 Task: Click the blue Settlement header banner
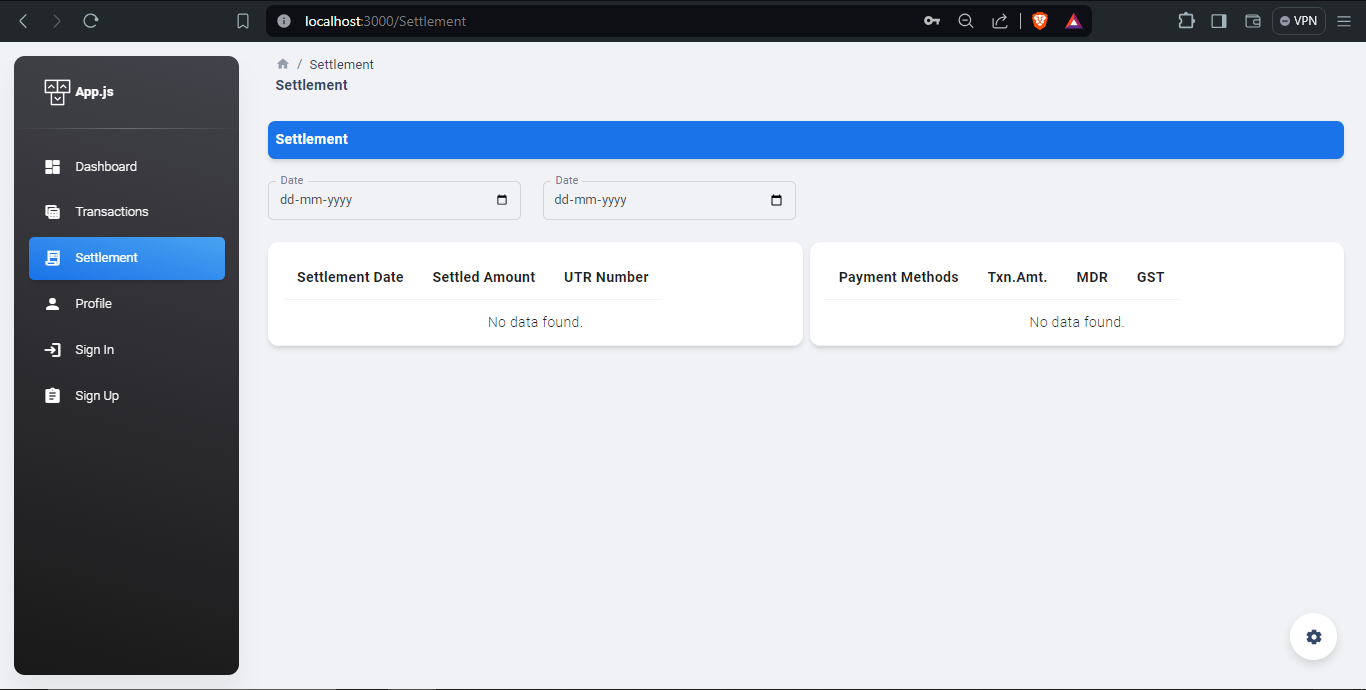point(806,140)
